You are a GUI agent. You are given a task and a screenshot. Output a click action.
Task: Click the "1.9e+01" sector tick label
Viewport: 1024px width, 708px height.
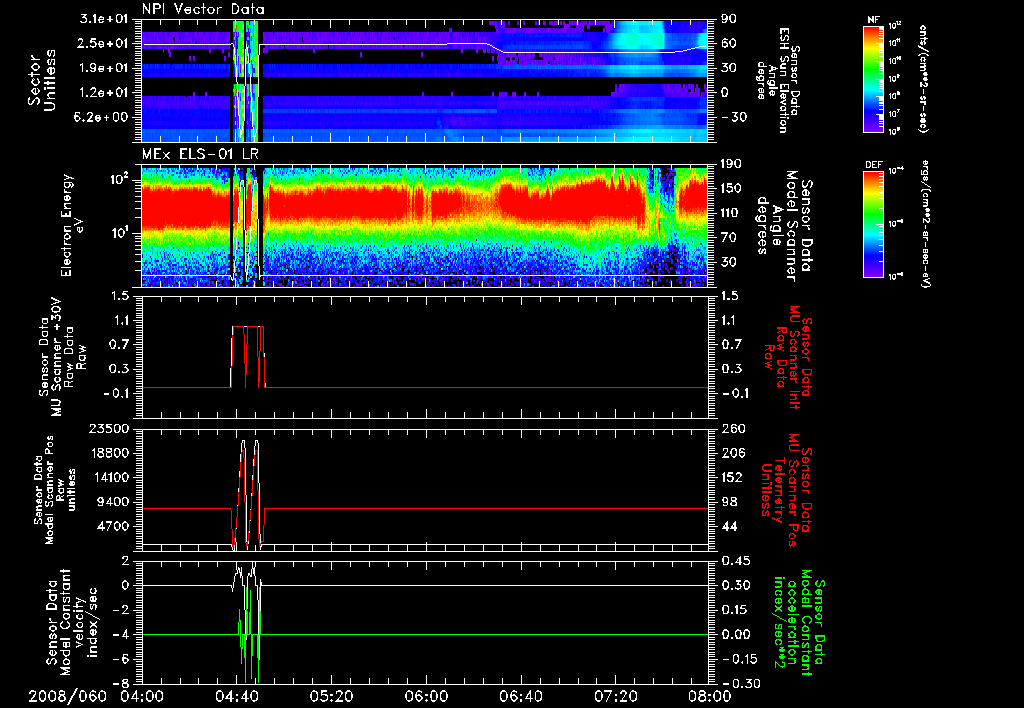click(104, 68)
